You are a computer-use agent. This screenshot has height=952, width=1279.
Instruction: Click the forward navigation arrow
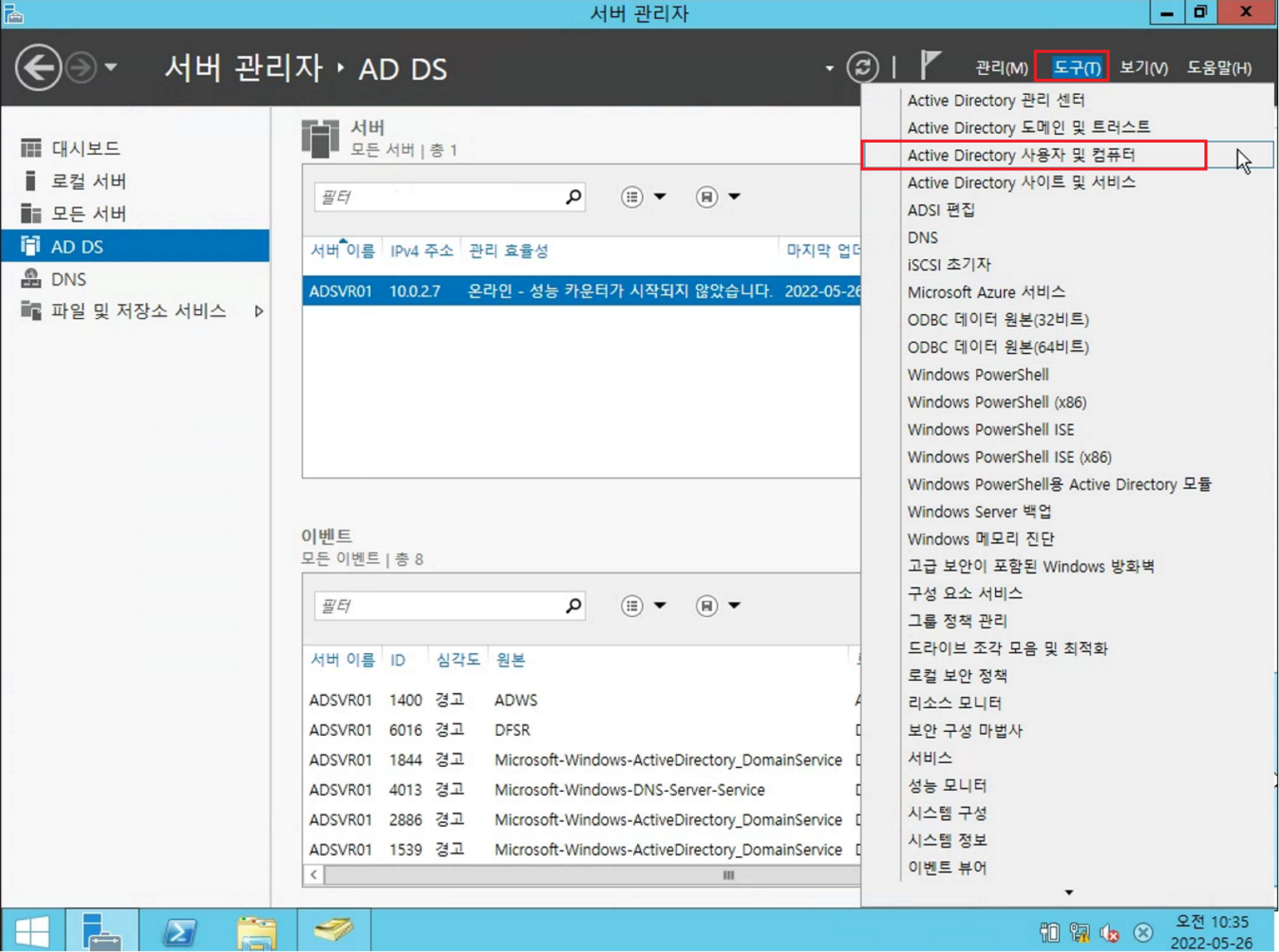(81, 68)
